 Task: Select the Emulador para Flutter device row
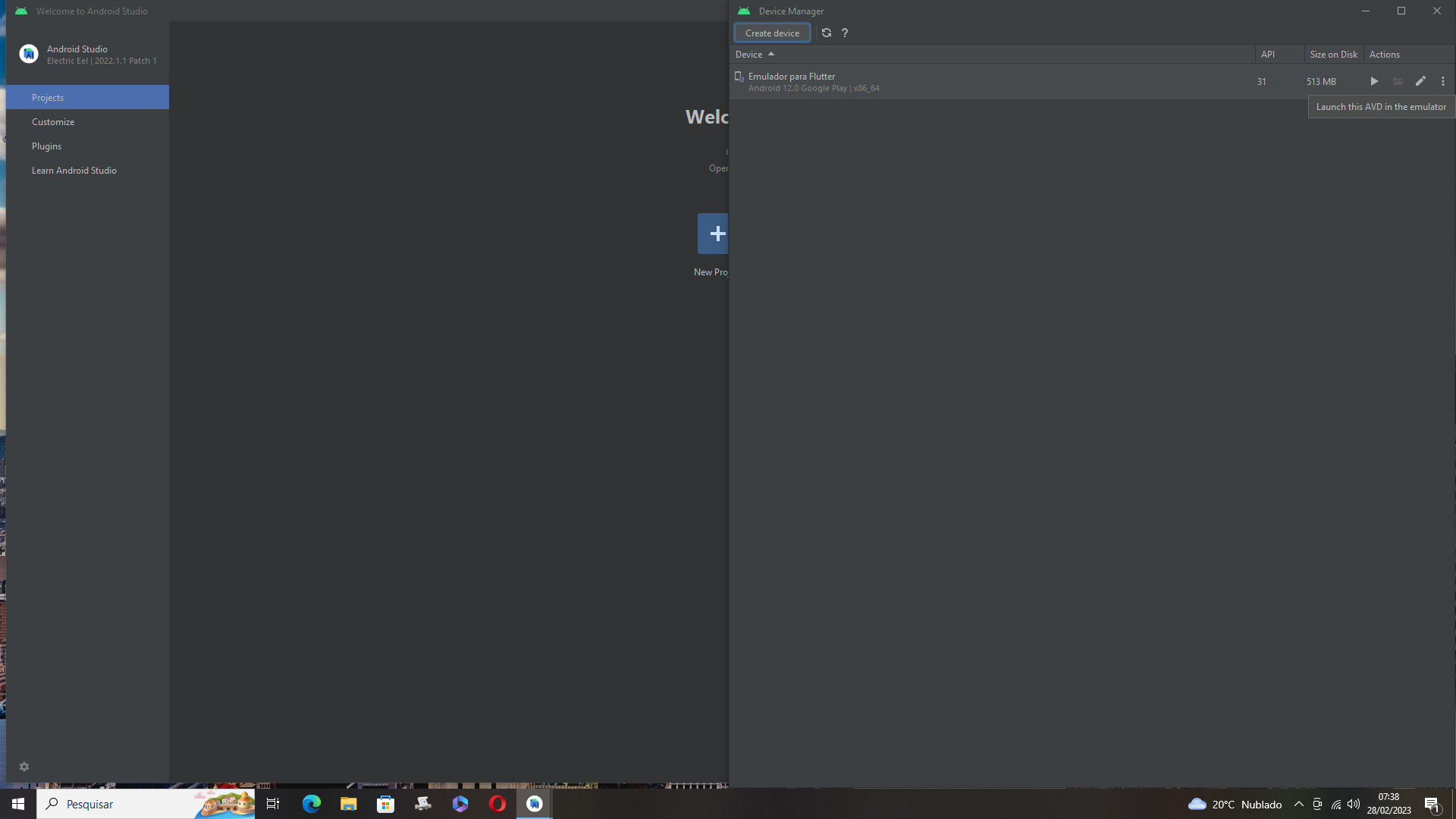[x=1092, y=82]
